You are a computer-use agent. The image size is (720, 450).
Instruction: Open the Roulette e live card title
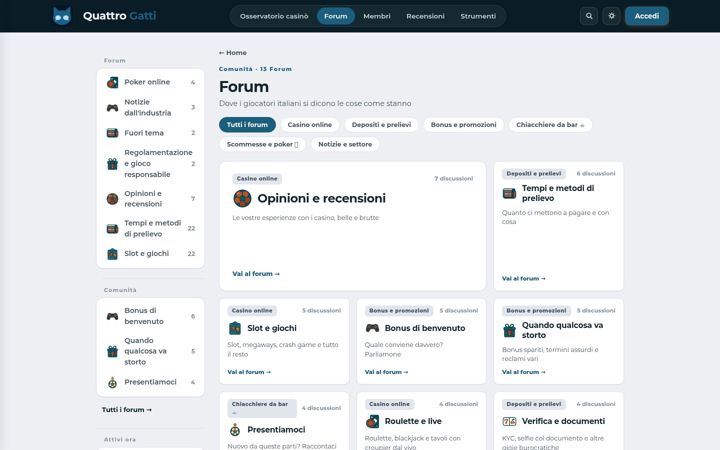[413, 421]
